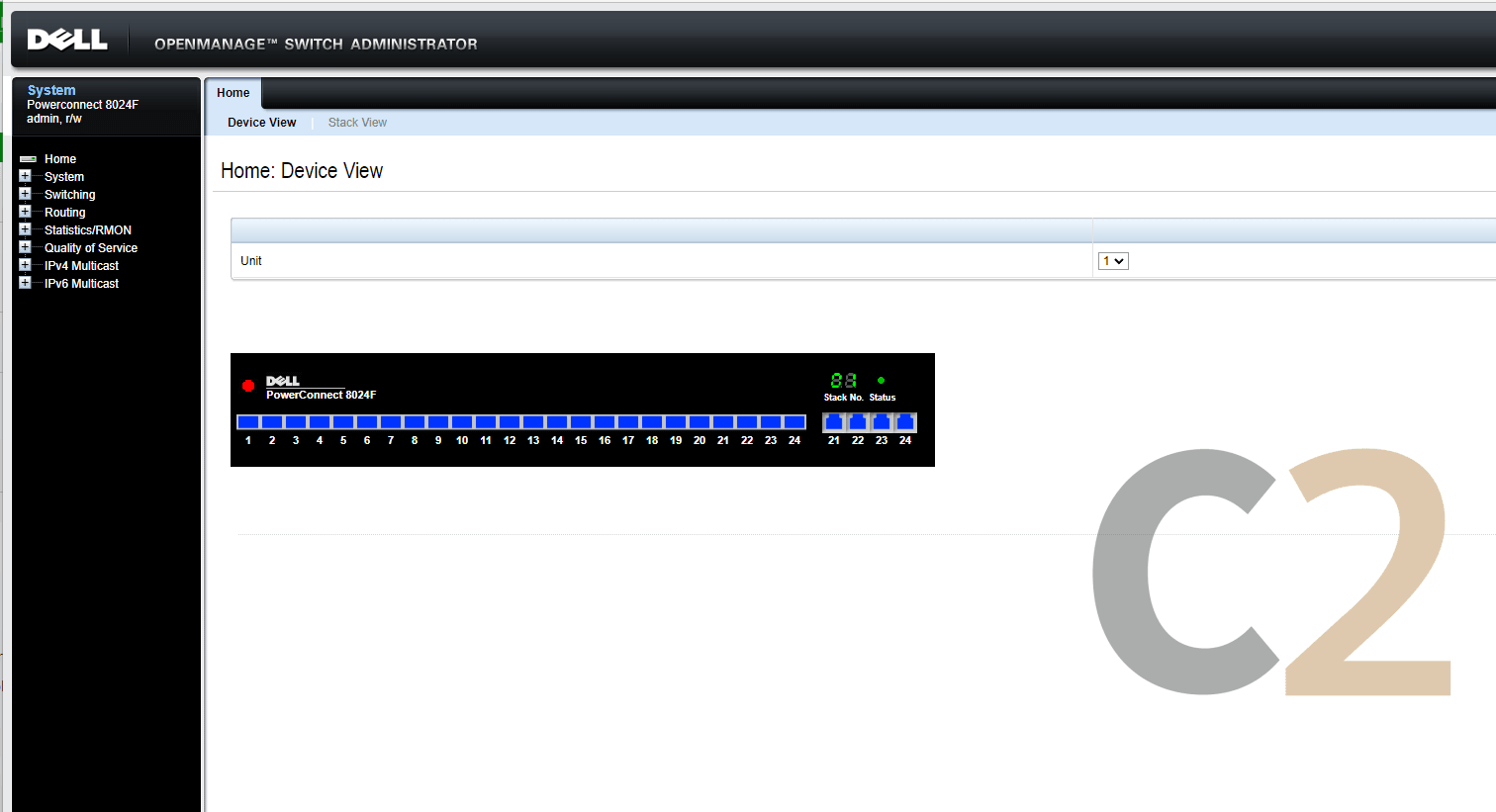
Task: Pick SFP+ port 8 on the switch
Action: (415, 422)
